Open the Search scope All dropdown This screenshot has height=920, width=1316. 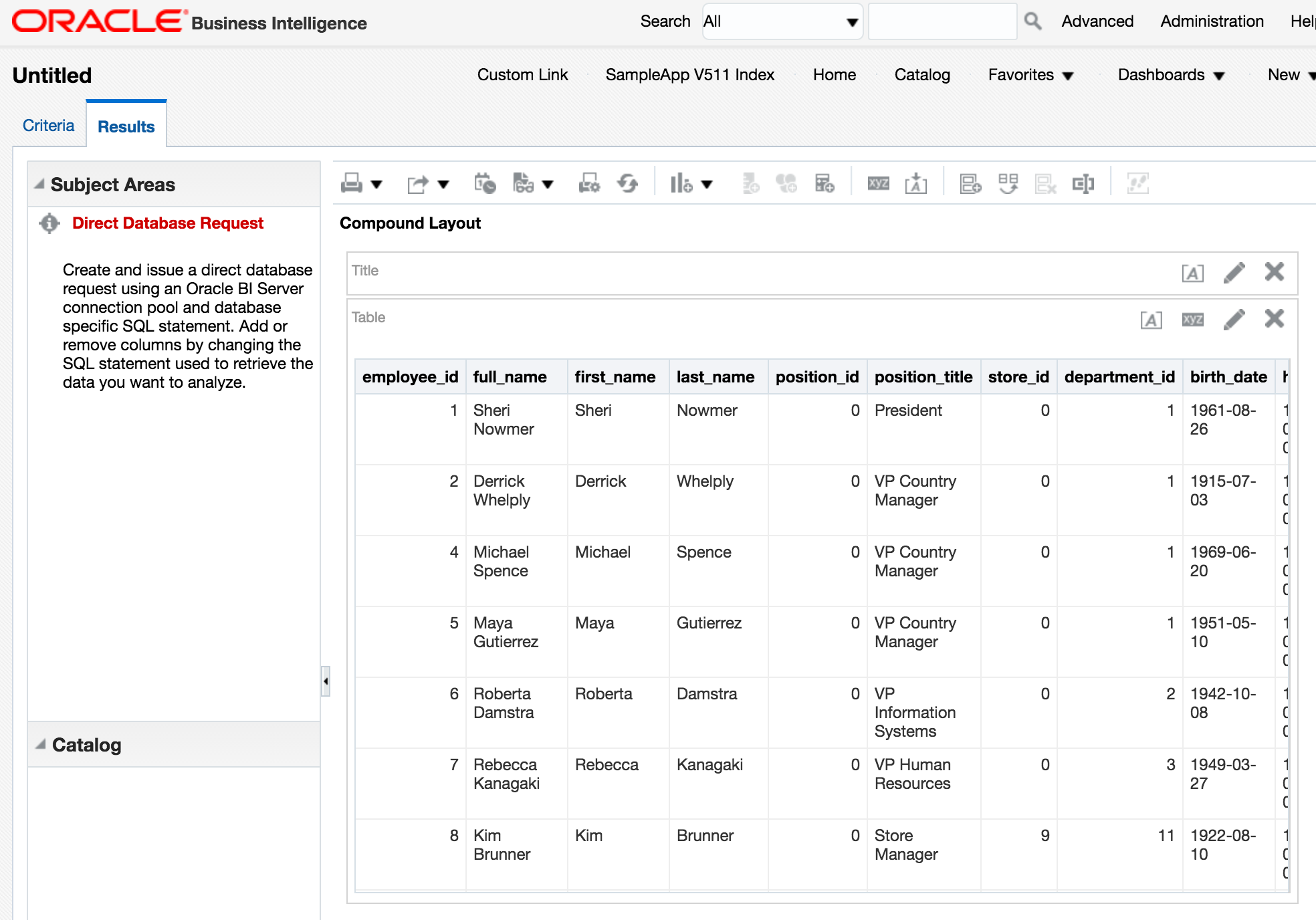pyautogui.click(x=782, y=21)
